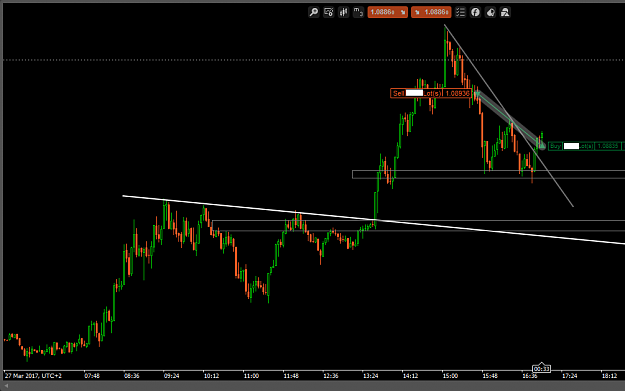Screen dimensions: 625x391
Task: Click the left arrow of horizontal scrollbar
Action: click(x=6, y=386)
